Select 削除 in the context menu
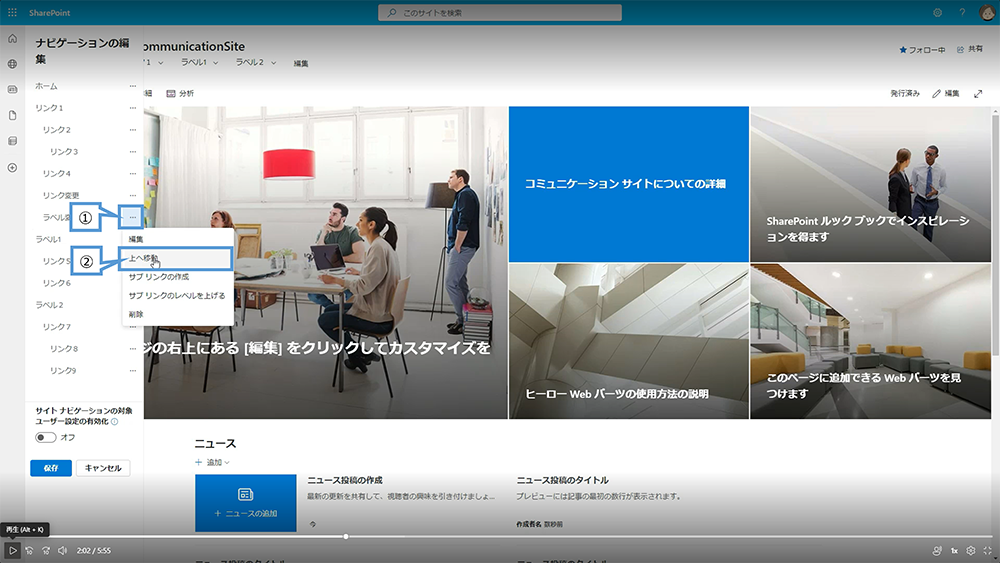Screen dimensions: 1000x563 [177, 314]
